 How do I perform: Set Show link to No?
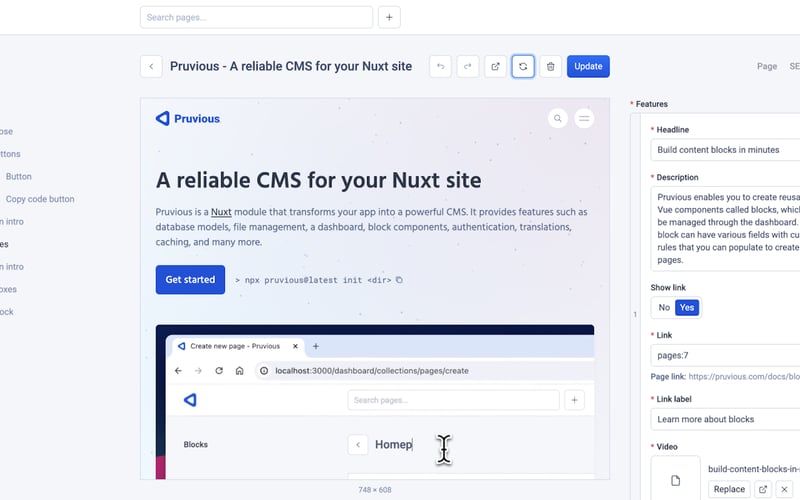[664, 308]
